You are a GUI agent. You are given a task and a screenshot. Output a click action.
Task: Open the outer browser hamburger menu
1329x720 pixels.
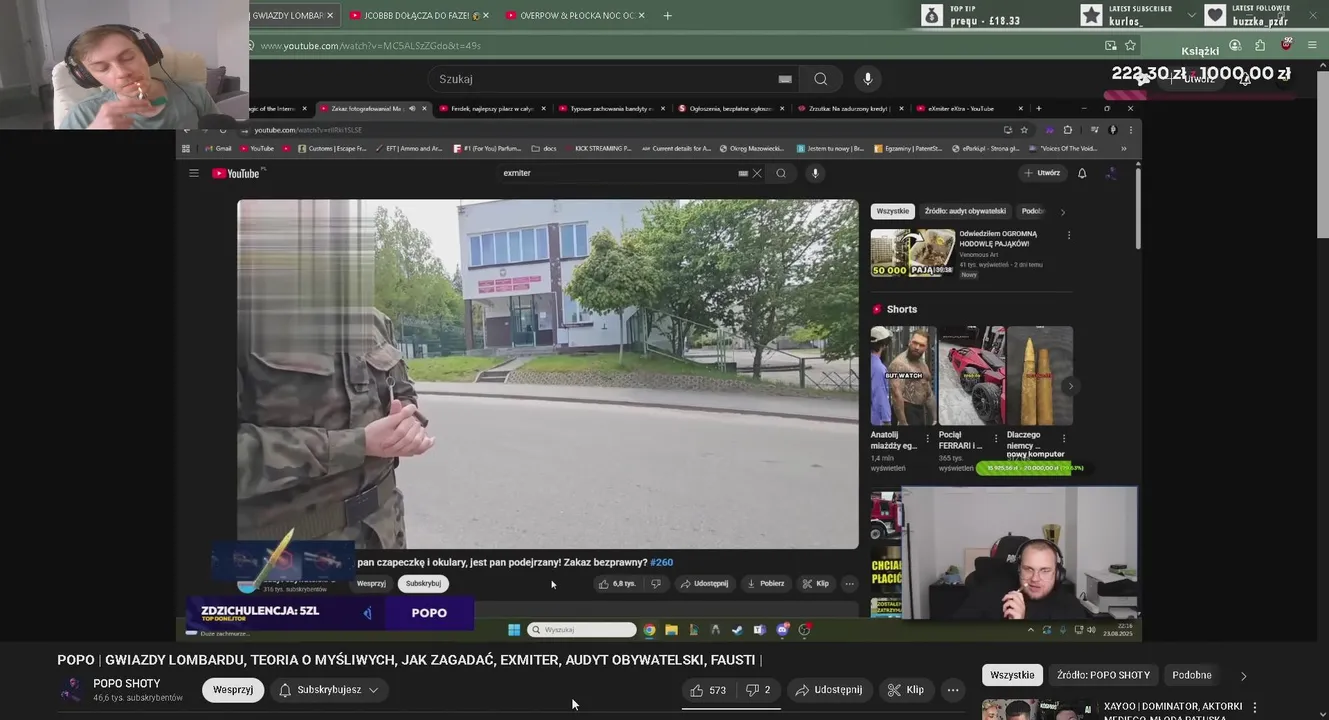tap(1312, 45)
